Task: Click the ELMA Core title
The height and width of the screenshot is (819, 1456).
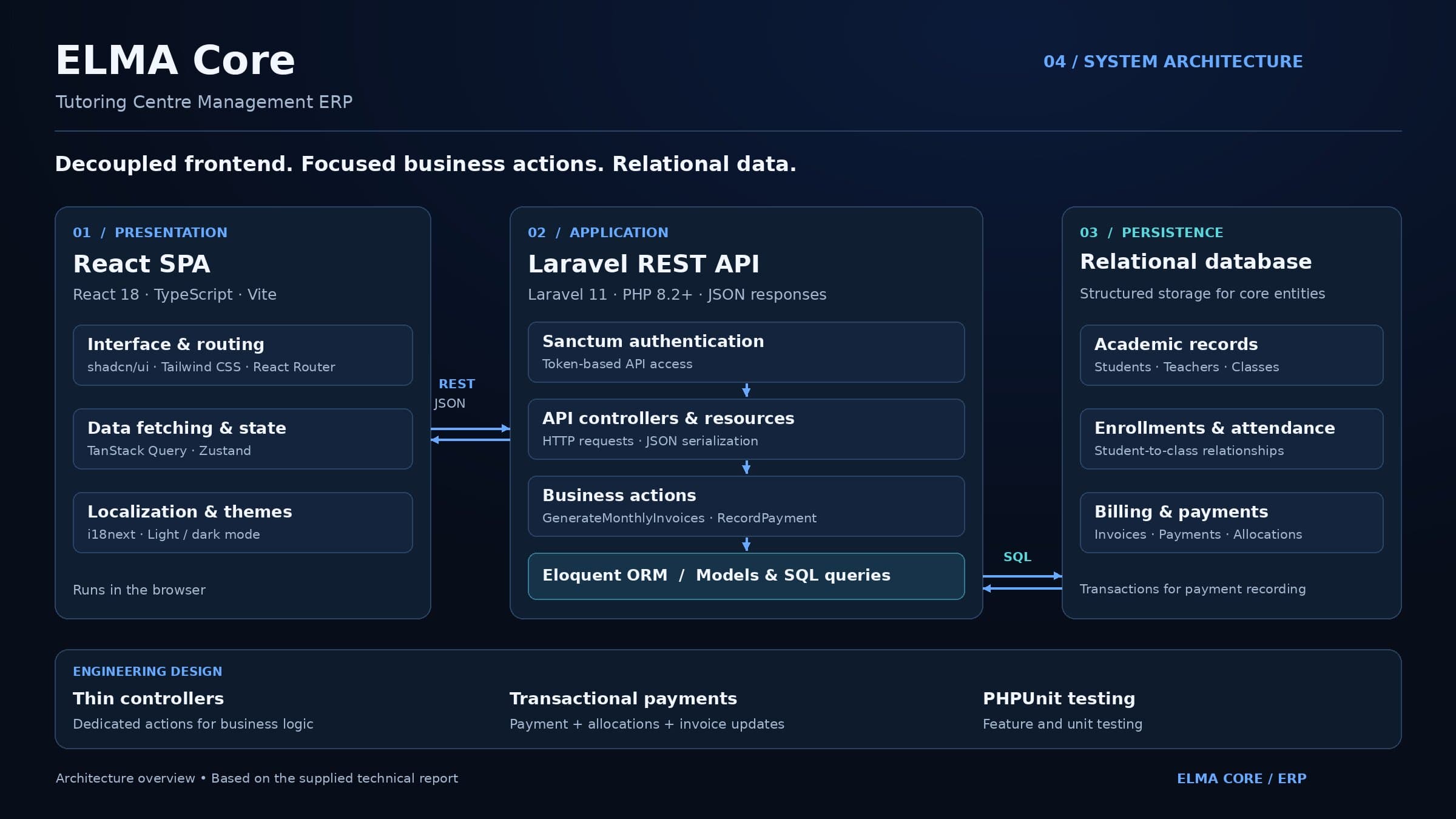Action: pos(175,60)
